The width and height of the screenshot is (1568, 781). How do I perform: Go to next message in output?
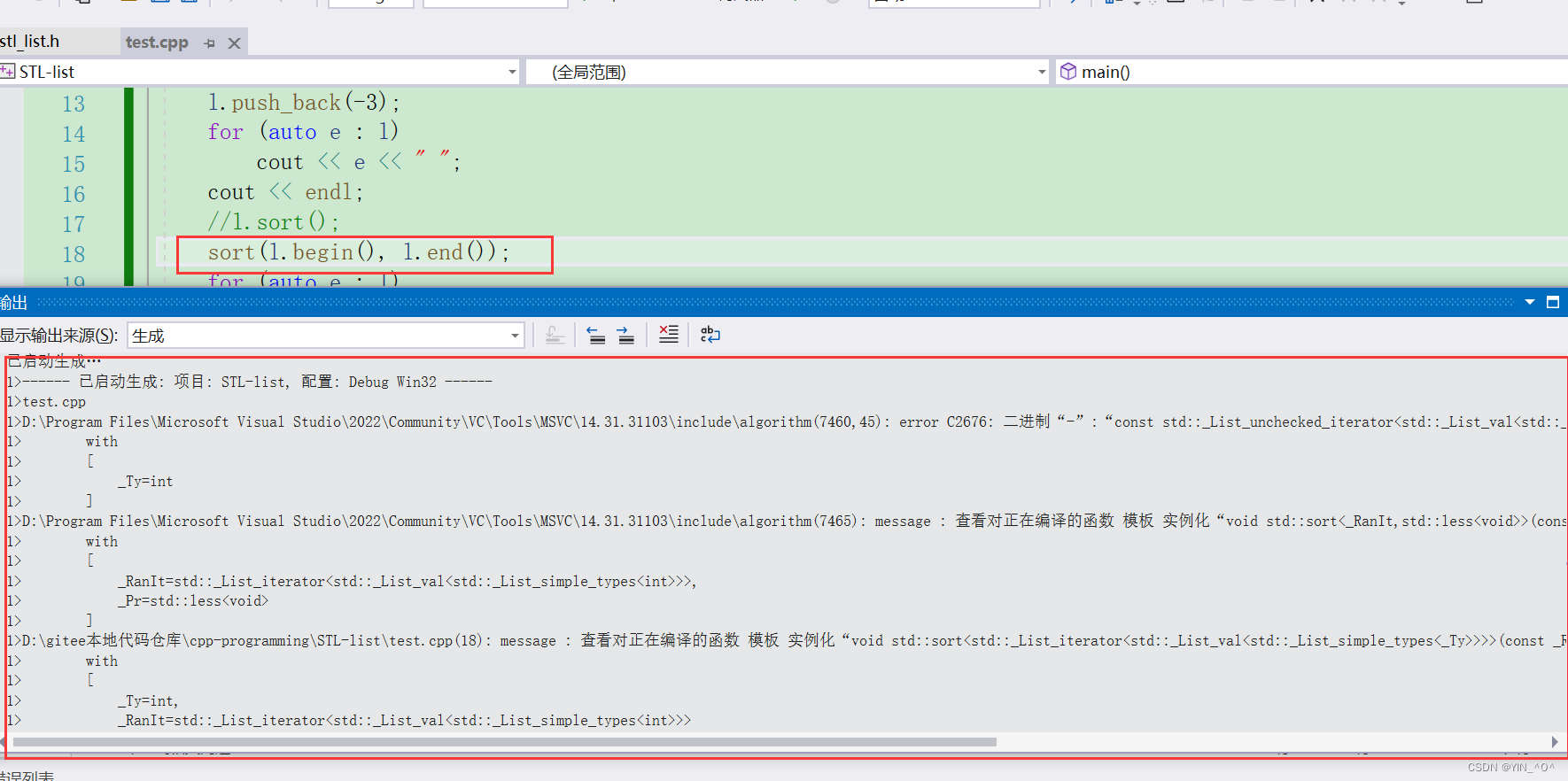point(625,335)
